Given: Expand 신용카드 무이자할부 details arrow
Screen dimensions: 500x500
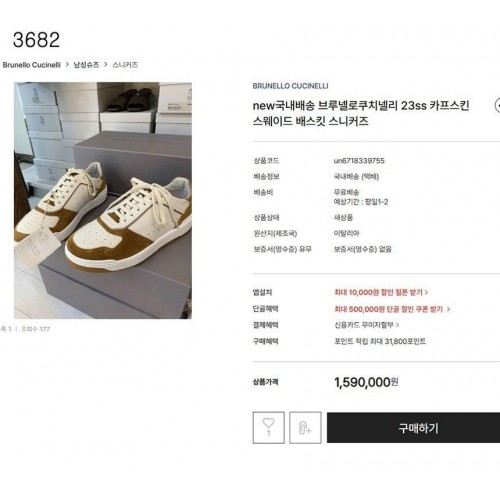Looking at the screenshot, I should (x=397, y=325).
